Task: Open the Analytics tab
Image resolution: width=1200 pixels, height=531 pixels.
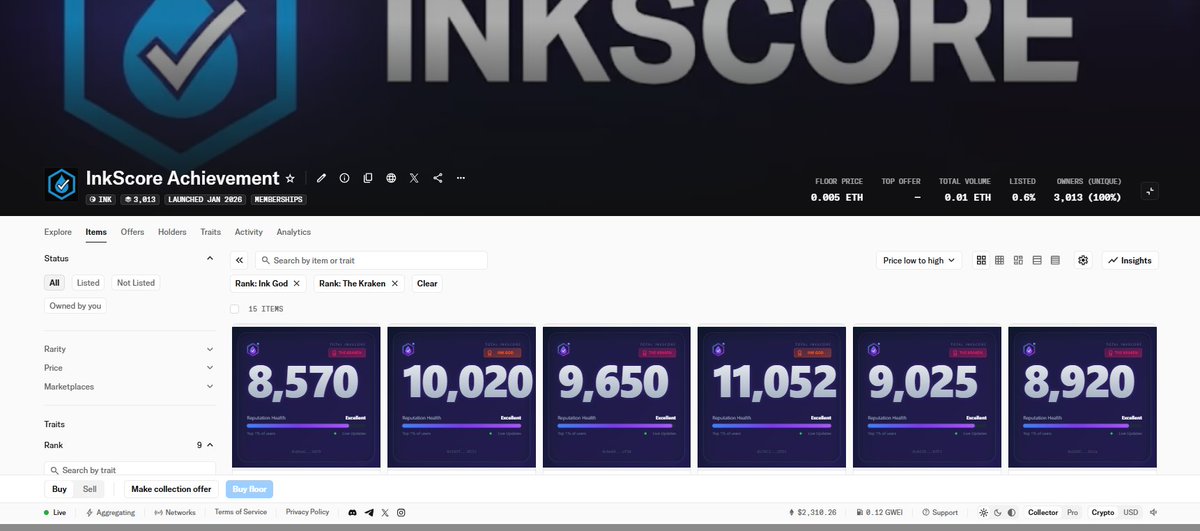Action: (294, 232)
